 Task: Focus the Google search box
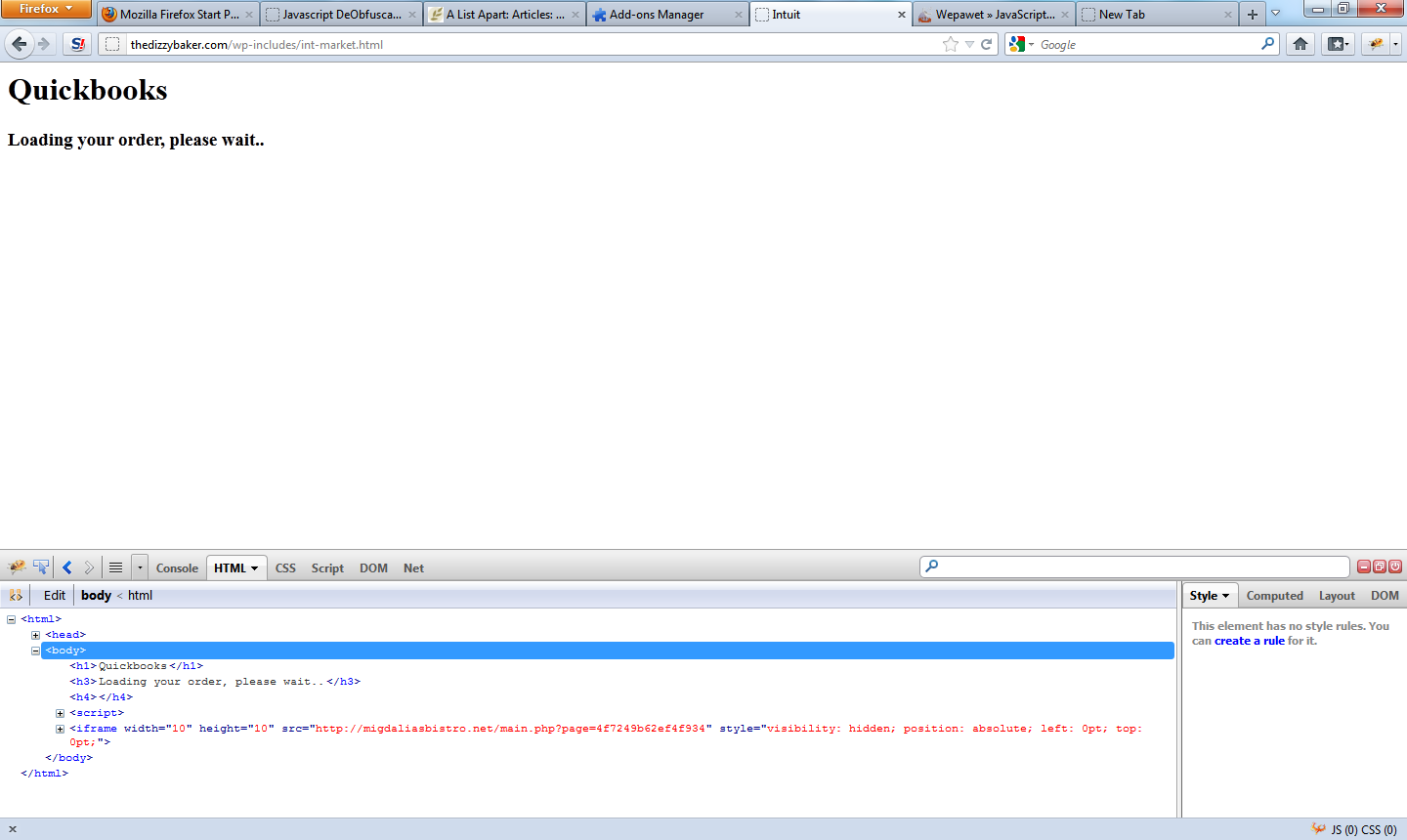[x=1148, y=44]
